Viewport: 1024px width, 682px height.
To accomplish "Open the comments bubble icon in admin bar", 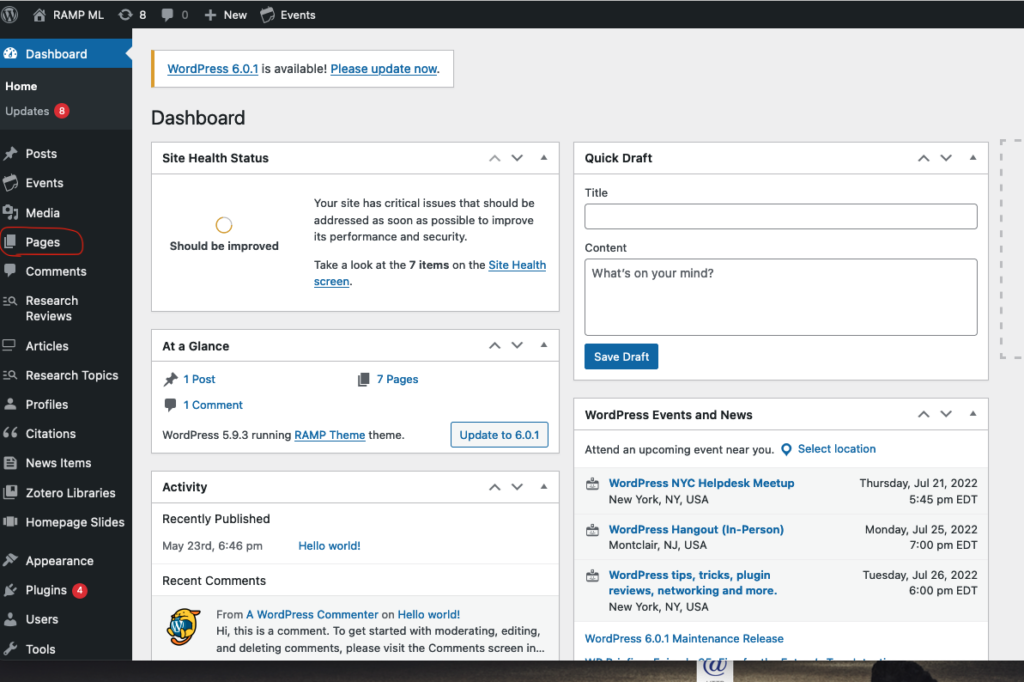I will click(x=167, y=15).
